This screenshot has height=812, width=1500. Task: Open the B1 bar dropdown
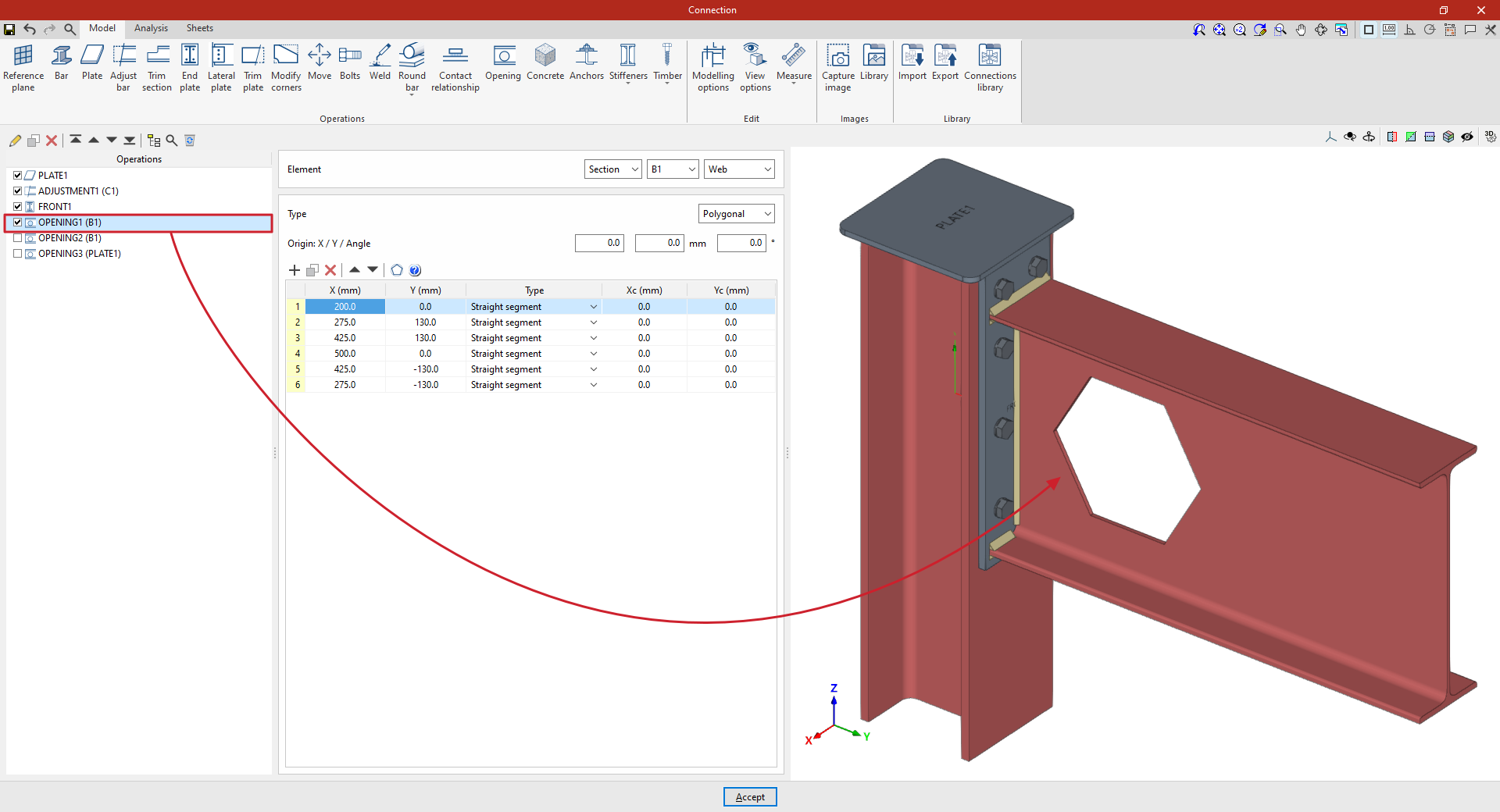(673, 169)
